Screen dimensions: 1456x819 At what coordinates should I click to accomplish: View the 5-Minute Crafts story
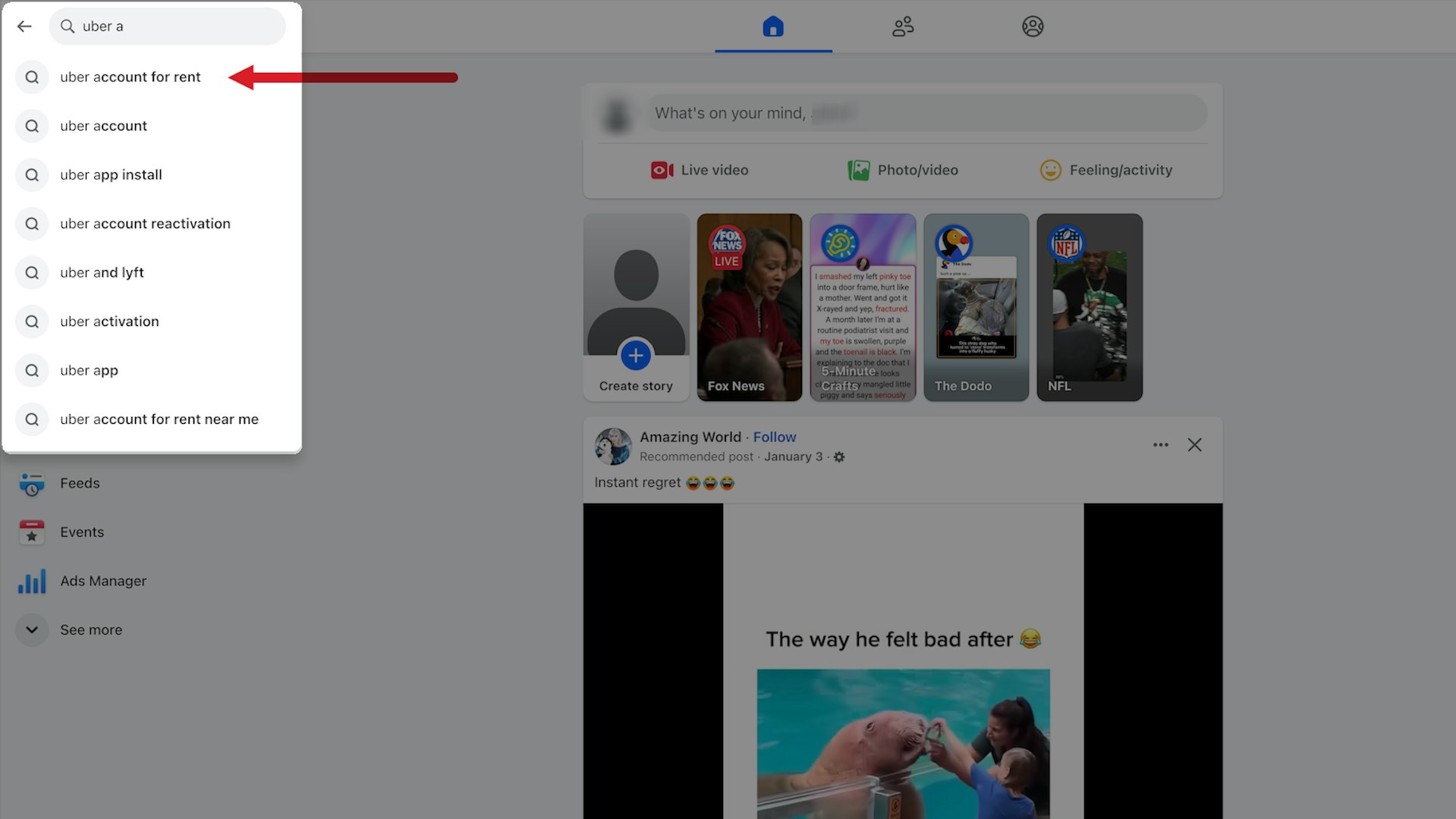[x=863, y=307]
